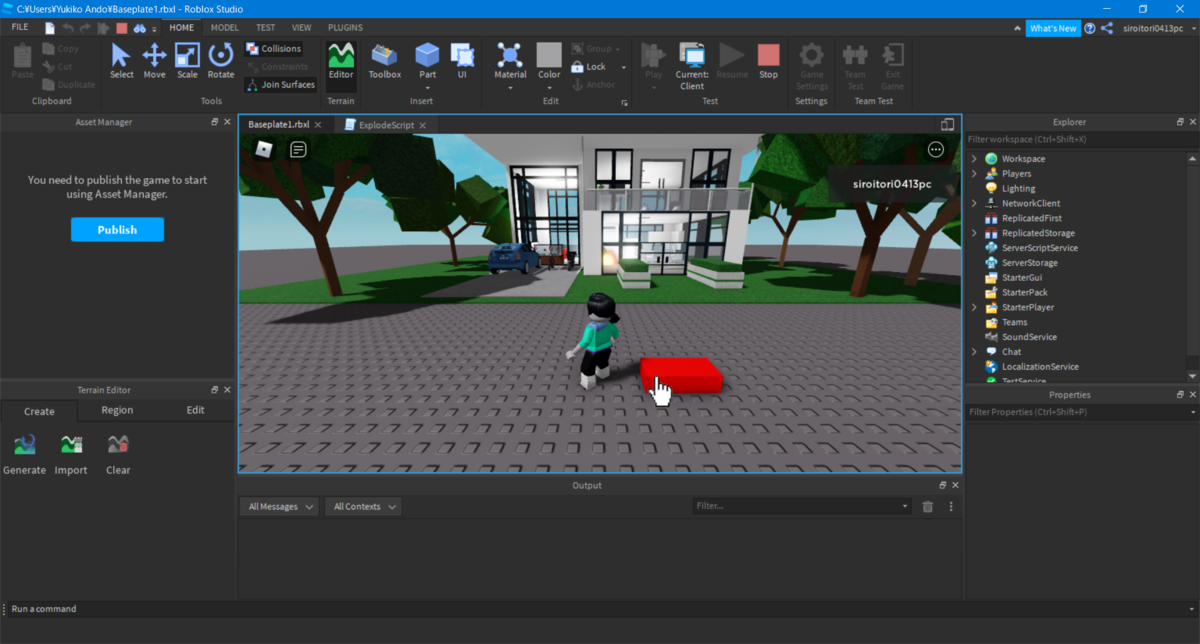Click Generate in Terrain Editor
Image resolution: width=1200 pixels, height=644 pixels.
tap(24, 454)
